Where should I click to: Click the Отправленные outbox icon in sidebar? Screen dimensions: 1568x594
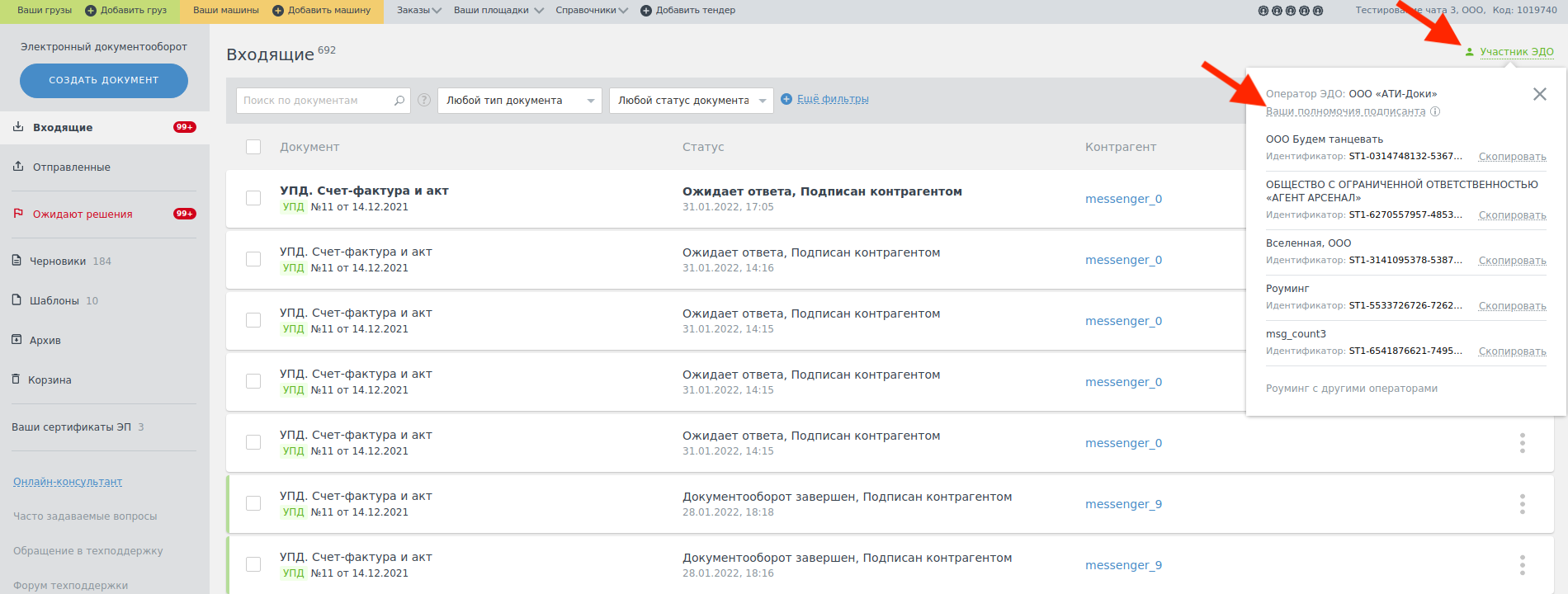pos(18,166)
